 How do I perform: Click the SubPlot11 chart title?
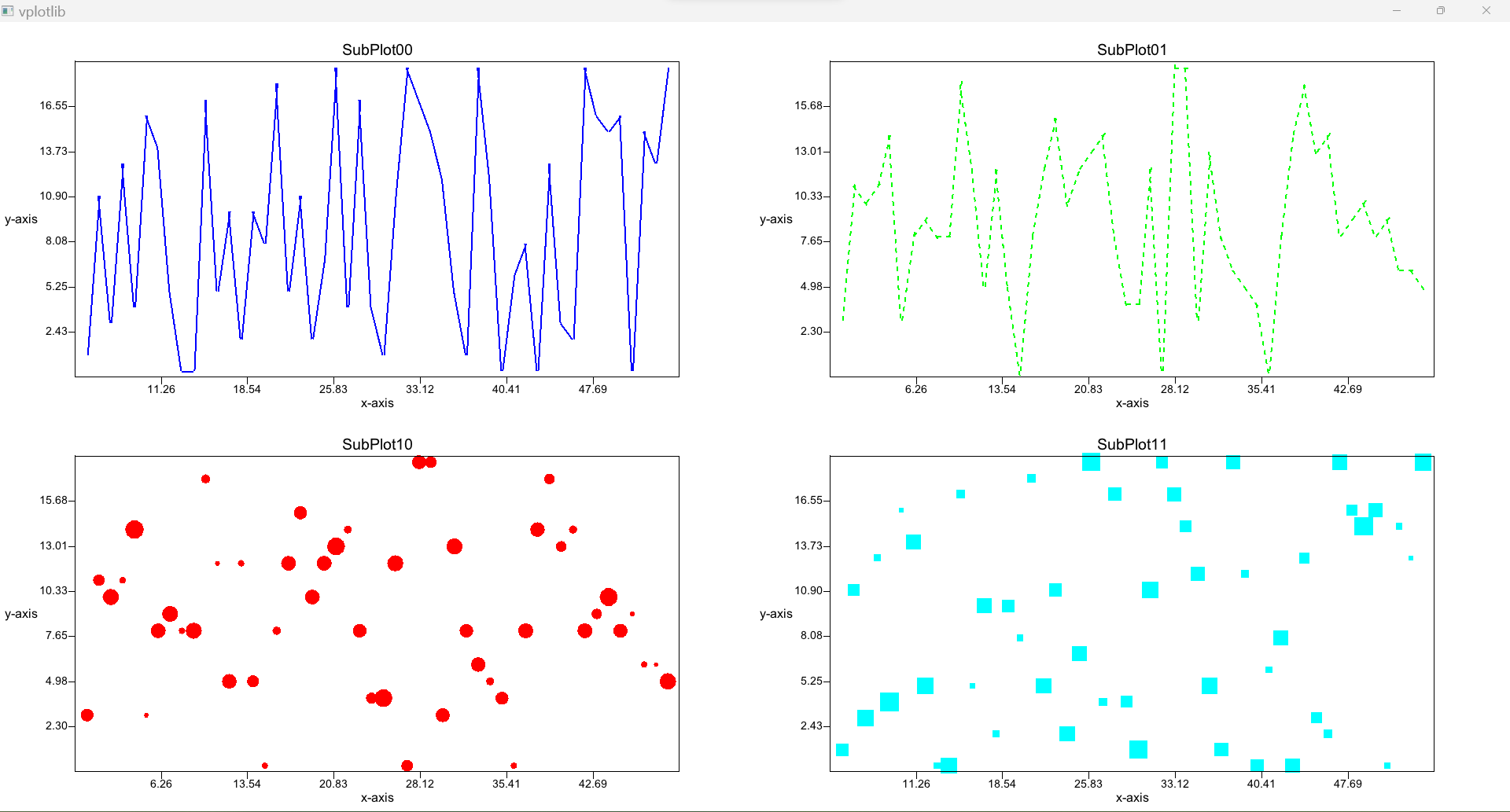click(1132, 444)
